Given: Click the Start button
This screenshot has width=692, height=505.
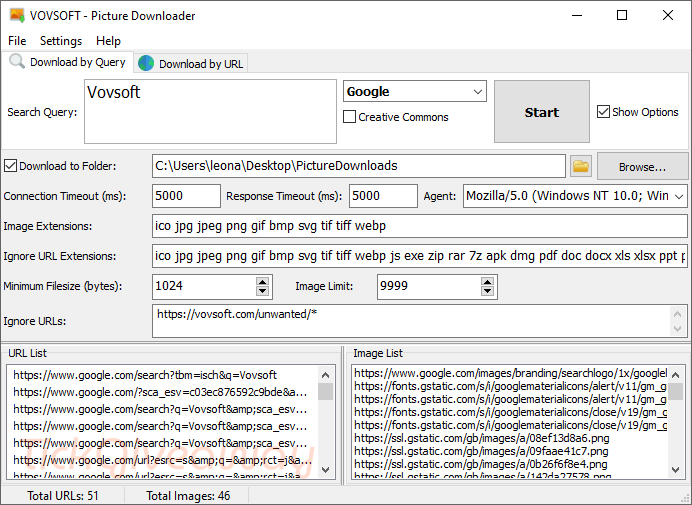Looking at the screenshot, I should 542,112.
